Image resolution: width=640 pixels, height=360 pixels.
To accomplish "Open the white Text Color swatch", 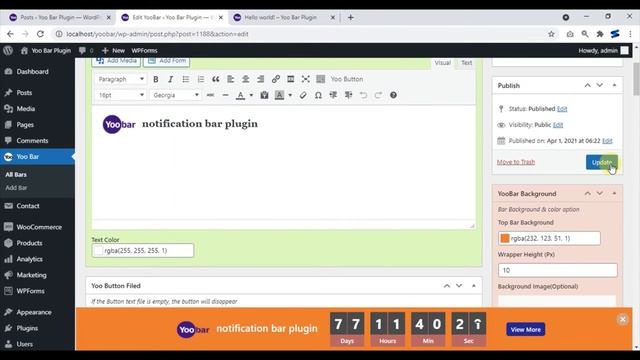I will 98,251.
